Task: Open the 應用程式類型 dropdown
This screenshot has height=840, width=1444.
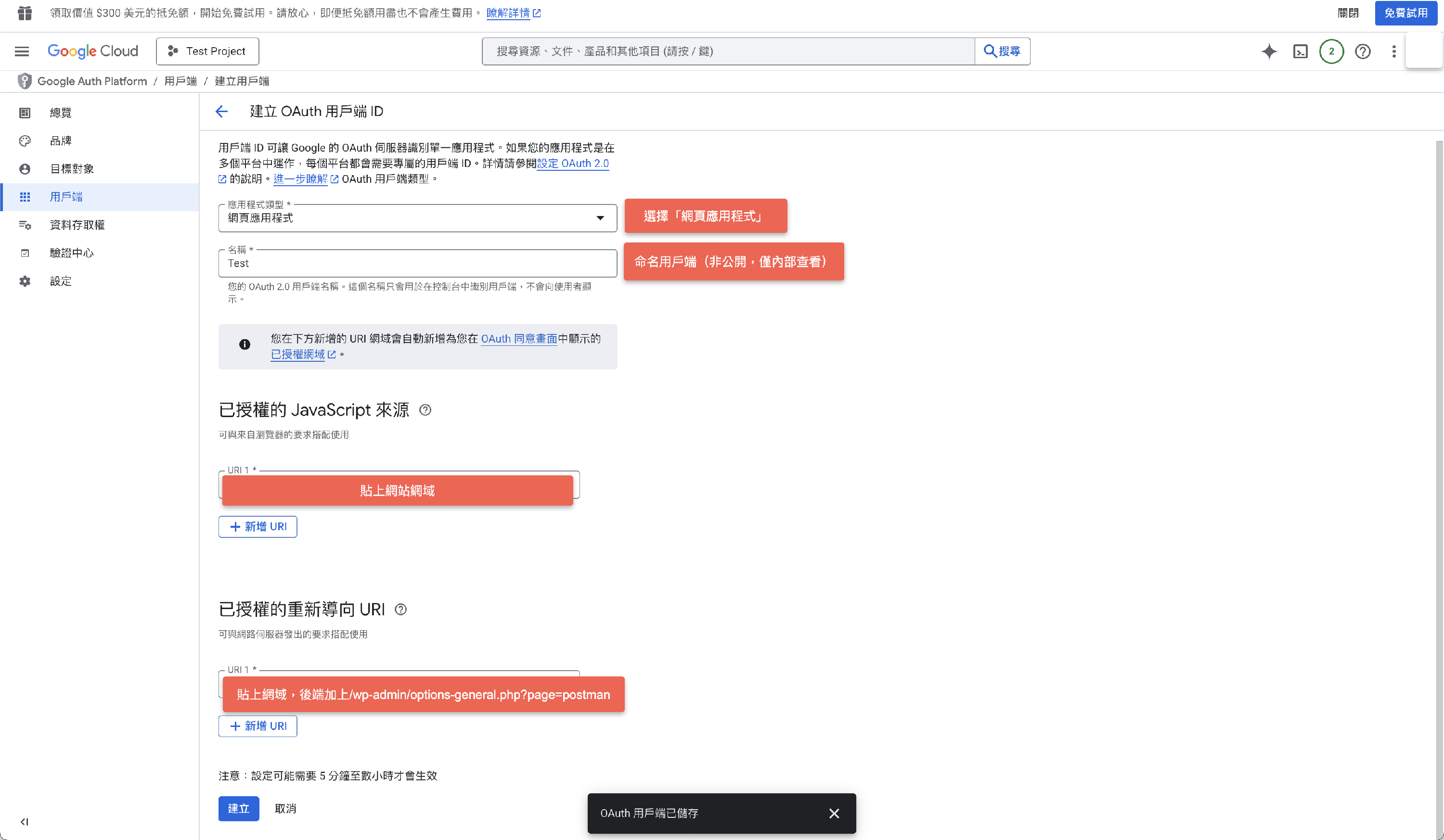Action: click(417, 218)
